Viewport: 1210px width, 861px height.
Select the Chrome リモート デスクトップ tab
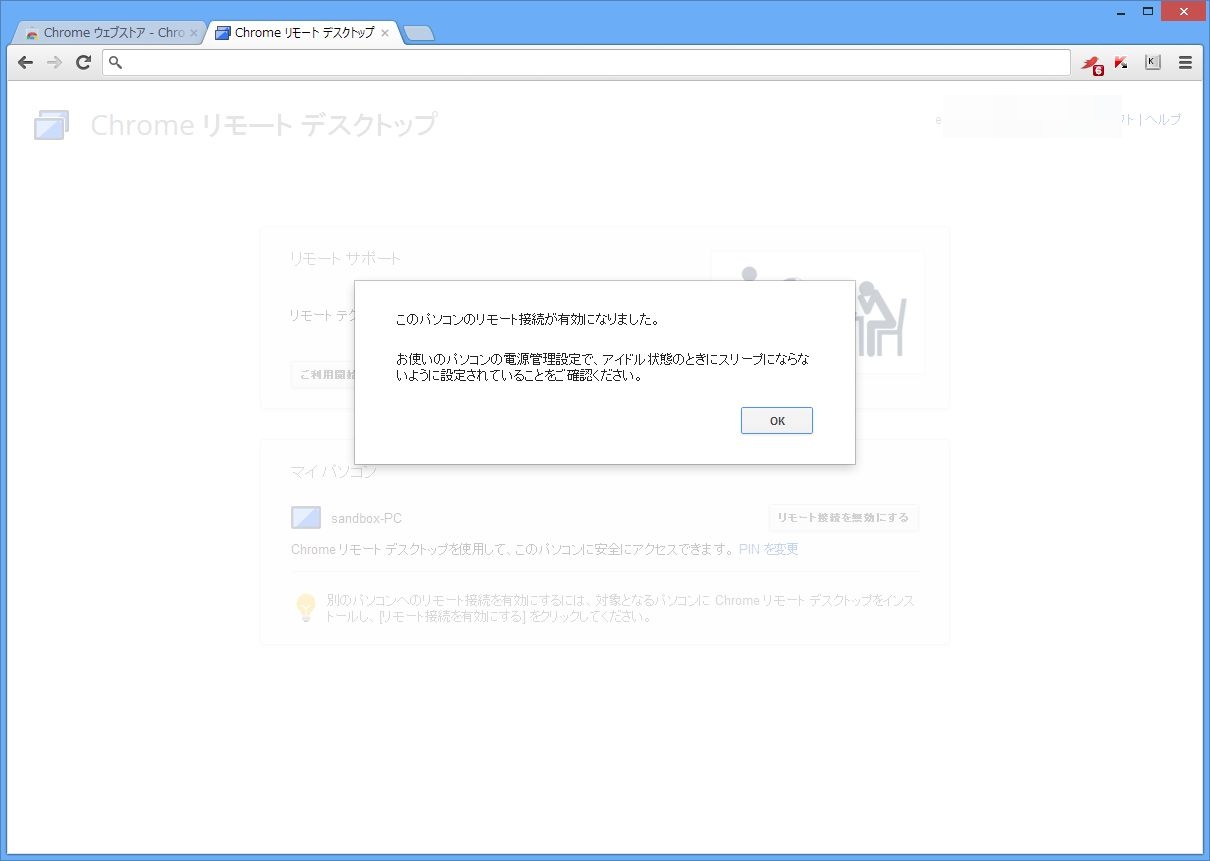(x=301, y=33)
